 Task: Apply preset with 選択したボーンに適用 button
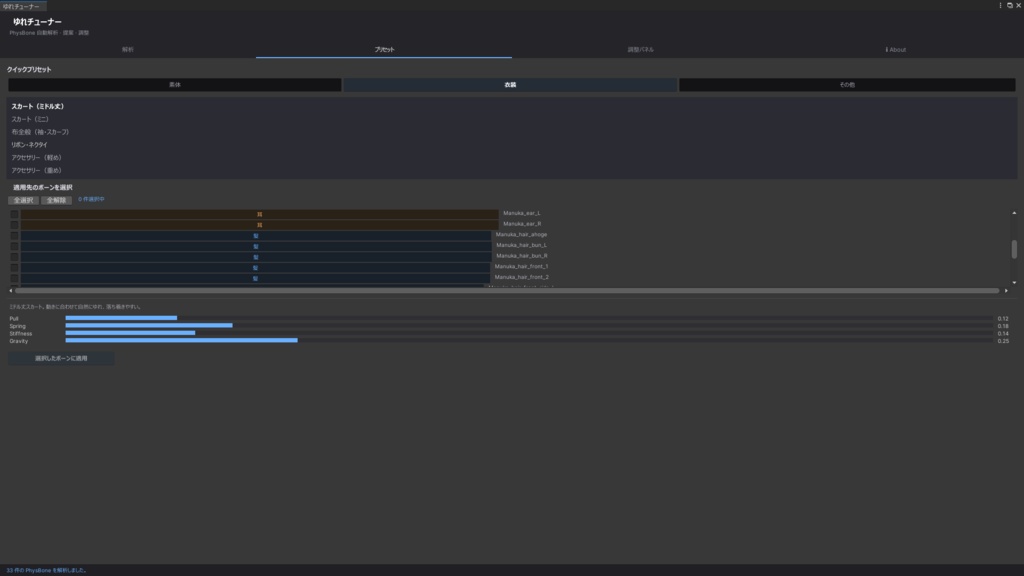pyautogui.click(x=61, y=359)
